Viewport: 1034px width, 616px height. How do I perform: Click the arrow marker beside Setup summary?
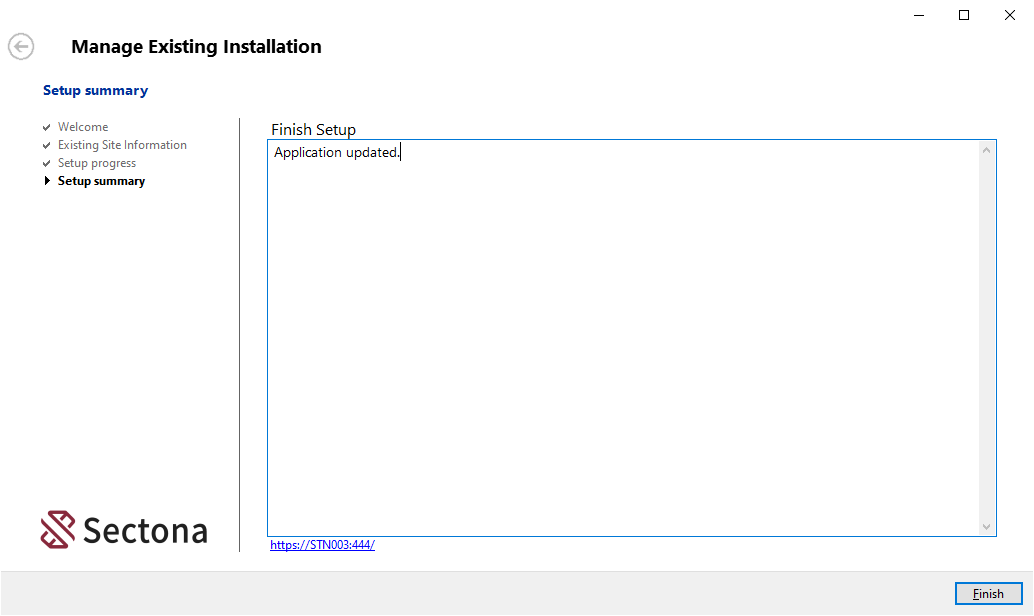[47, 181]
